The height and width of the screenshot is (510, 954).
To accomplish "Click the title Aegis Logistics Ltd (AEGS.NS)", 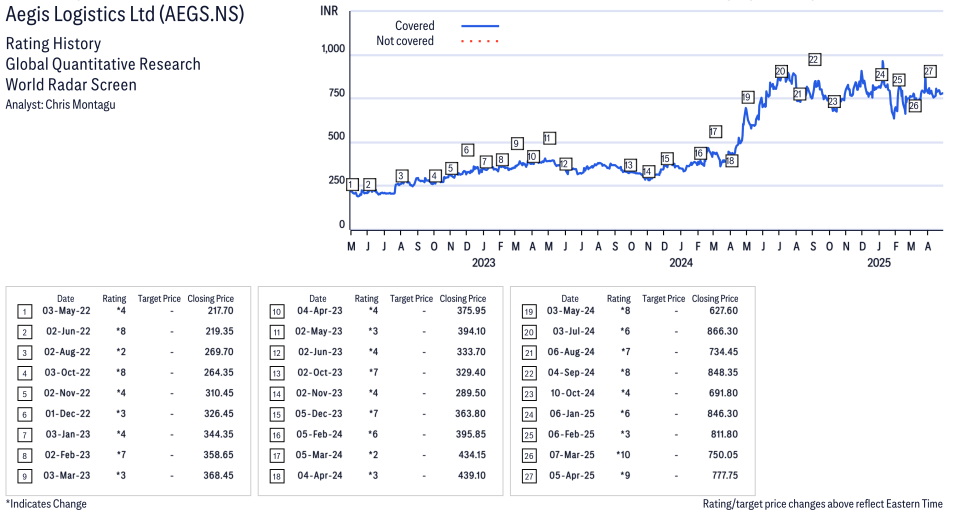I will (x=125, y=13).
